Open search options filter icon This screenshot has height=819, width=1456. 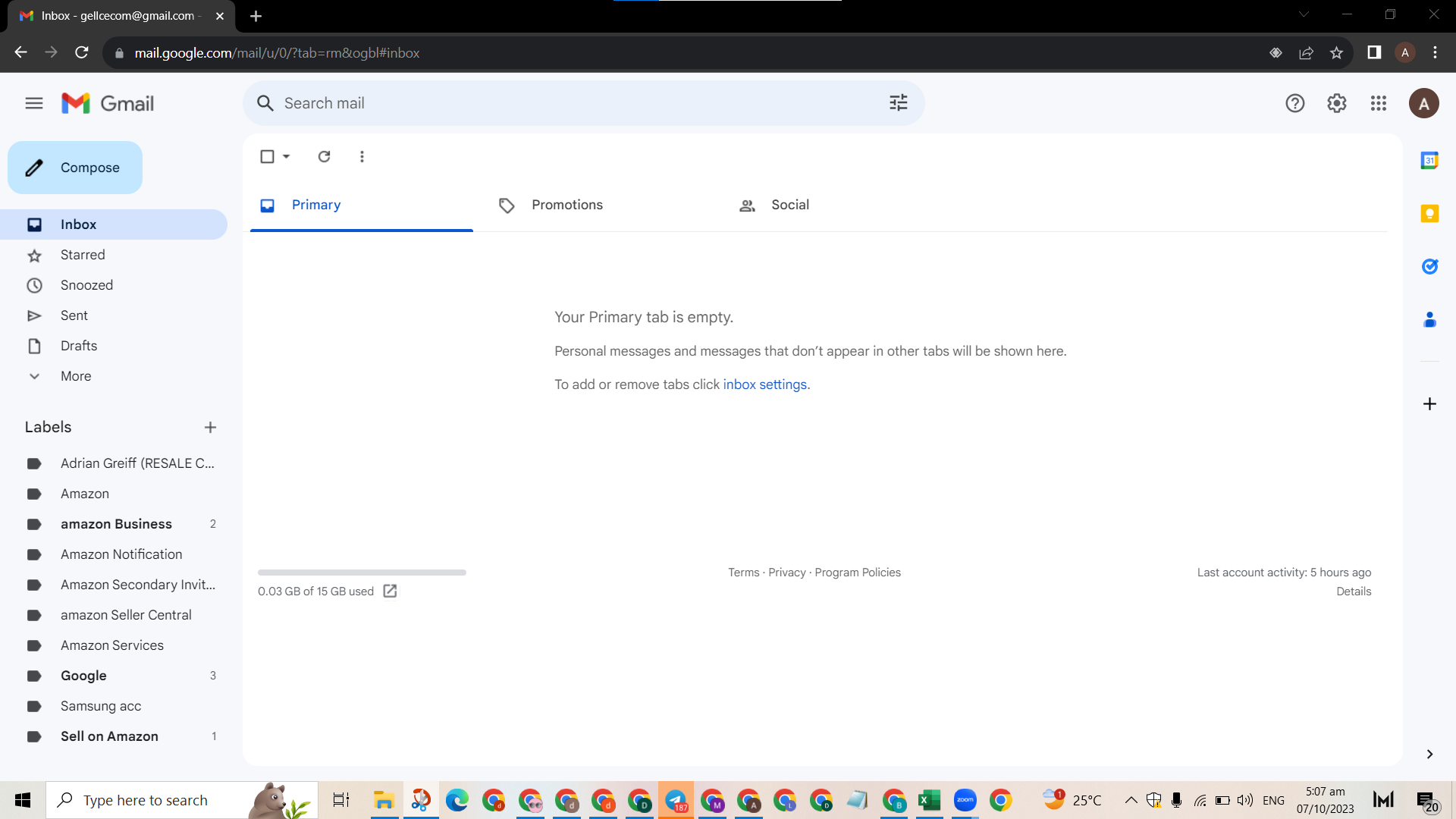click(899, 103)
